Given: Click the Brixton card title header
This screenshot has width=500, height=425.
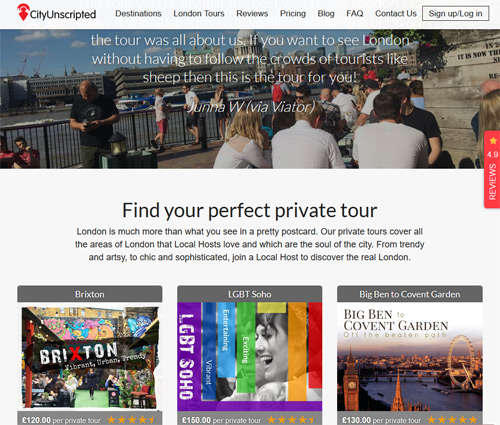Looking at the screenshot, I should click(90, 294).
